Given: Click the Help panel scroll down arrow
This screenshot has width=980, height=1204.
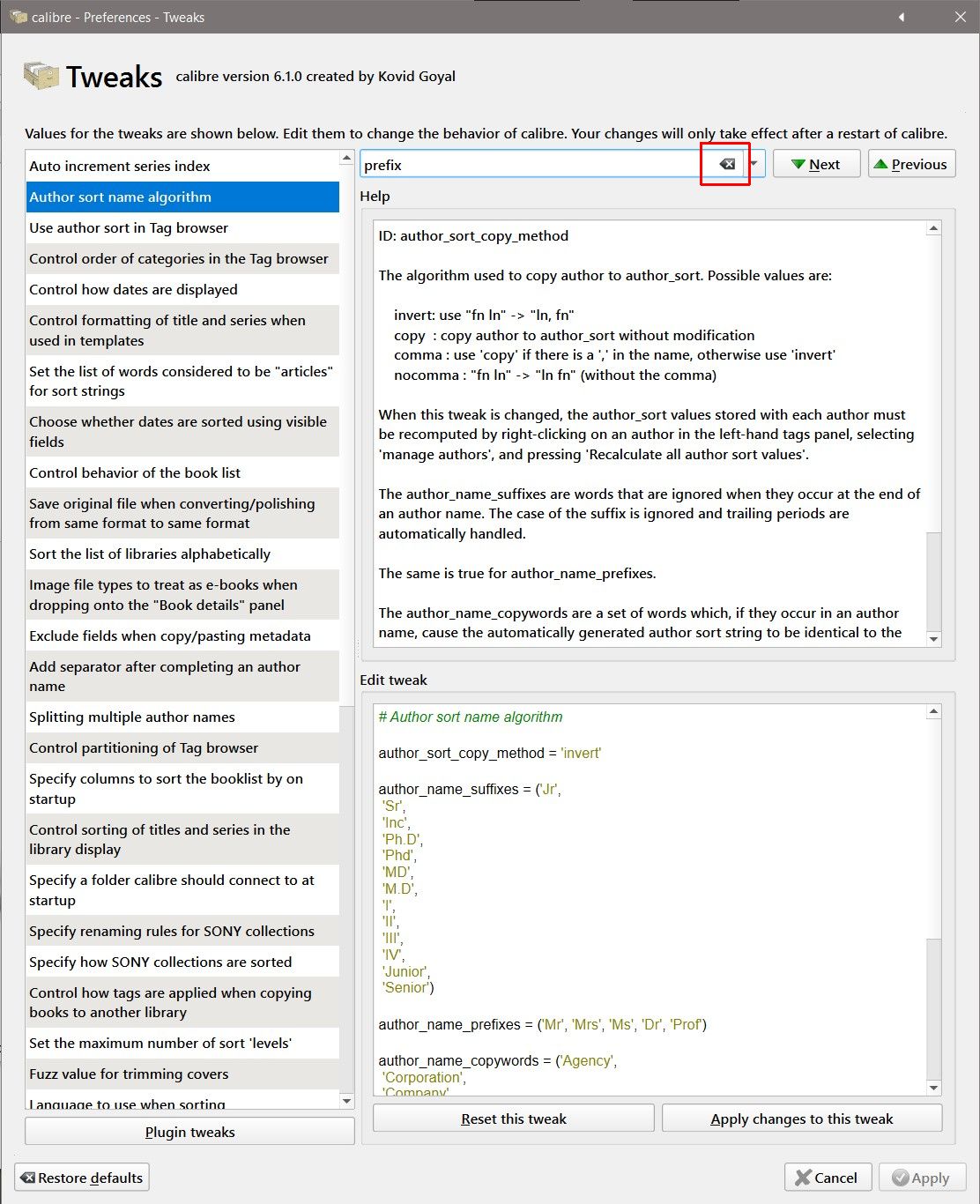Looking at the screenshot, I should pyautogui.click(x=934, y=640).
